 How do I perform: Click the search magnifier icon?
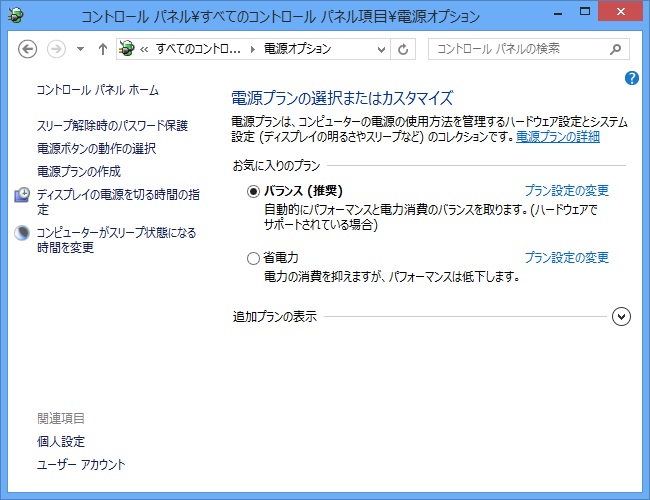pyautogui.click(x=619, y=48)
